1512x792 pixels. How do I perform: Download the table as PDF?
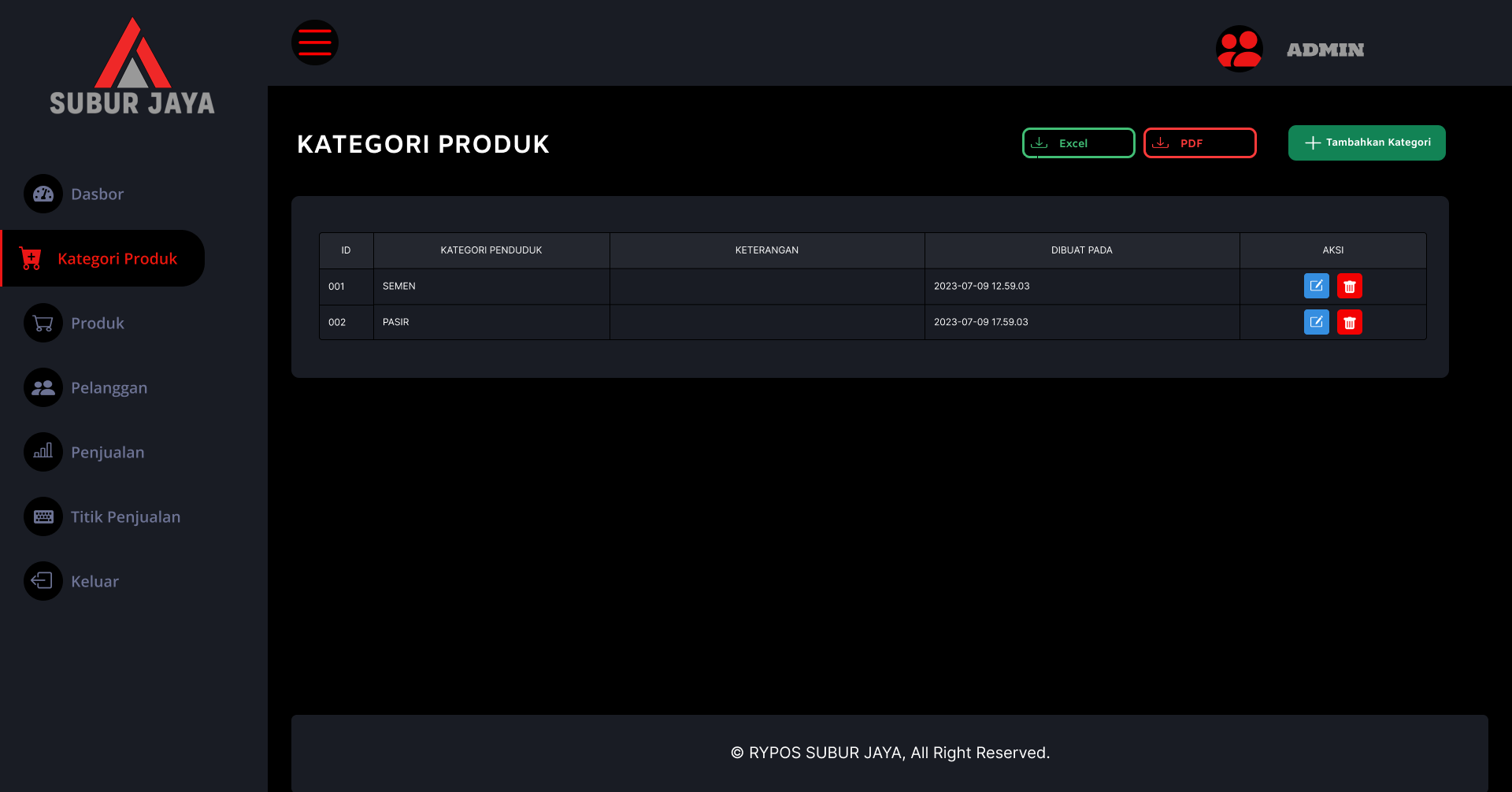1199,142
